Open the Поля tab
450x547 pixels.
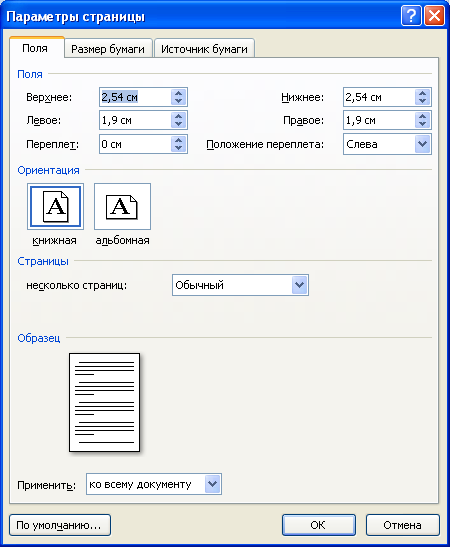click(35, 48)
